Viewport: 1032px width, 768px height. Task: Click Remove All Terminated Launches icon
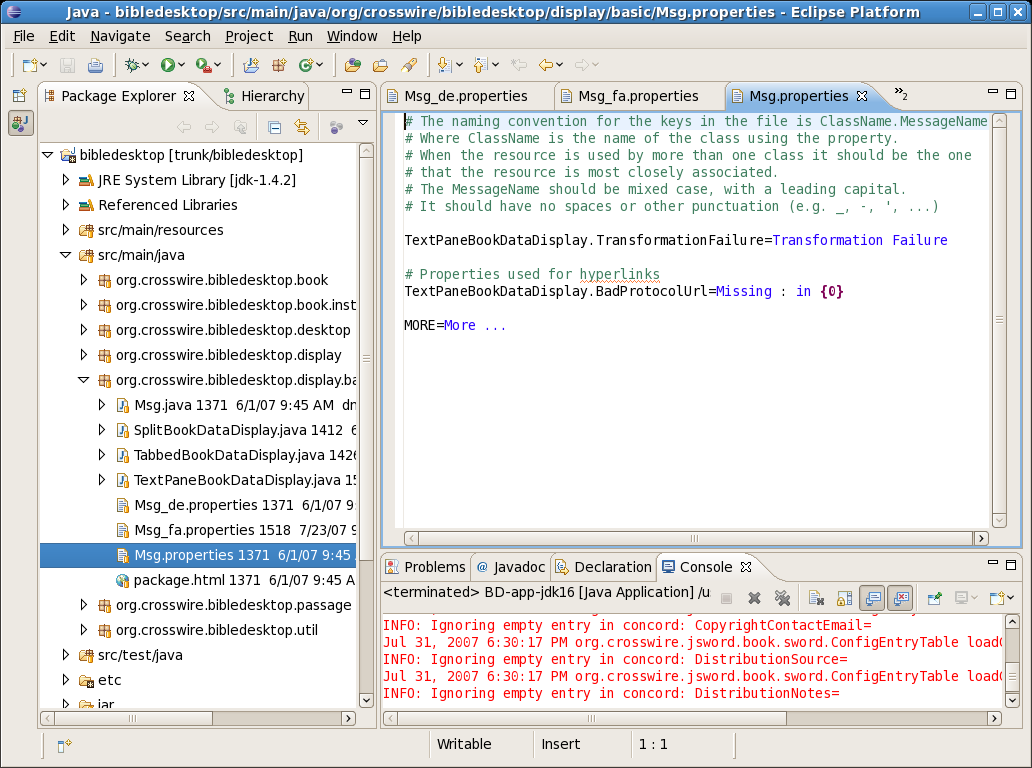coord(782,598)
